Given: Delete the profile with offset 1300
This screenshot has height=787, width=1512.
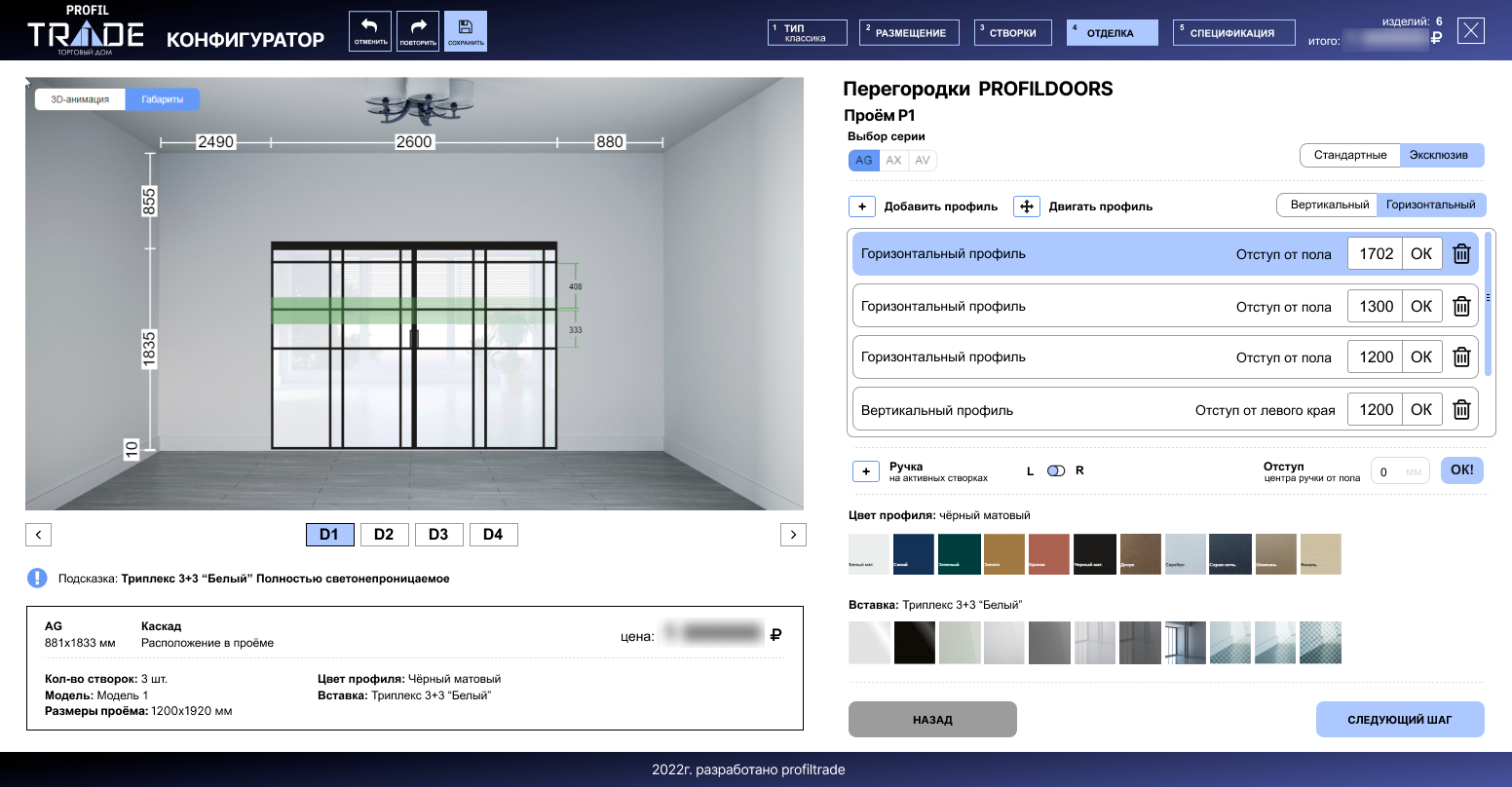Looking at the screenshot, I should point(1461,307).
